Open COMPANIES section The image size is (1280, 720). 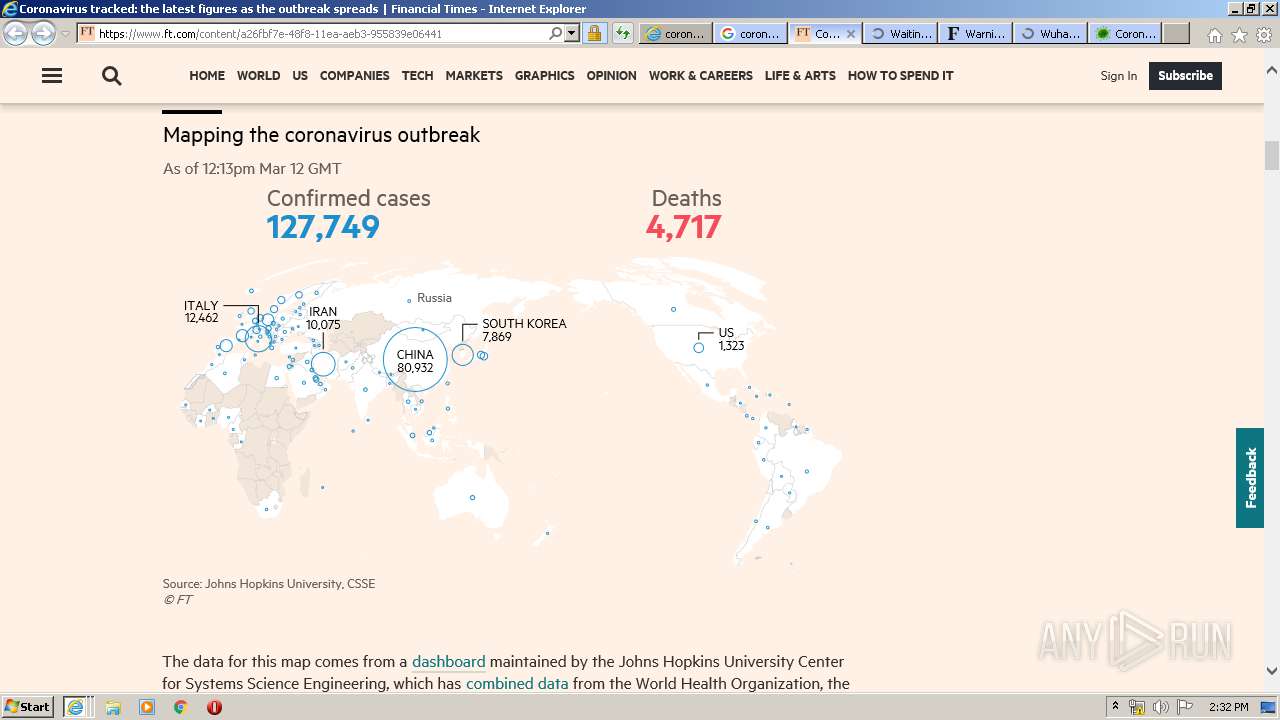click(x=354, y=76)
